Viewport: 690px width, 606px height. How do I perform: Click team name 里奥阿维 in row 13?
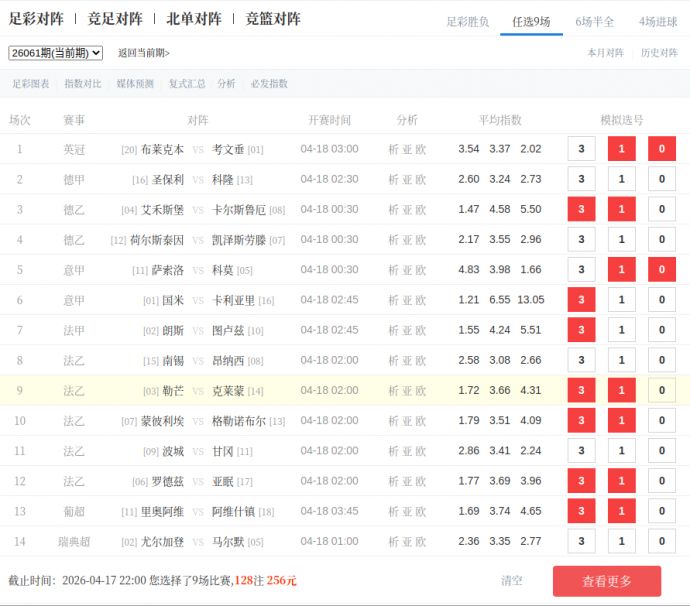[162, 512]
